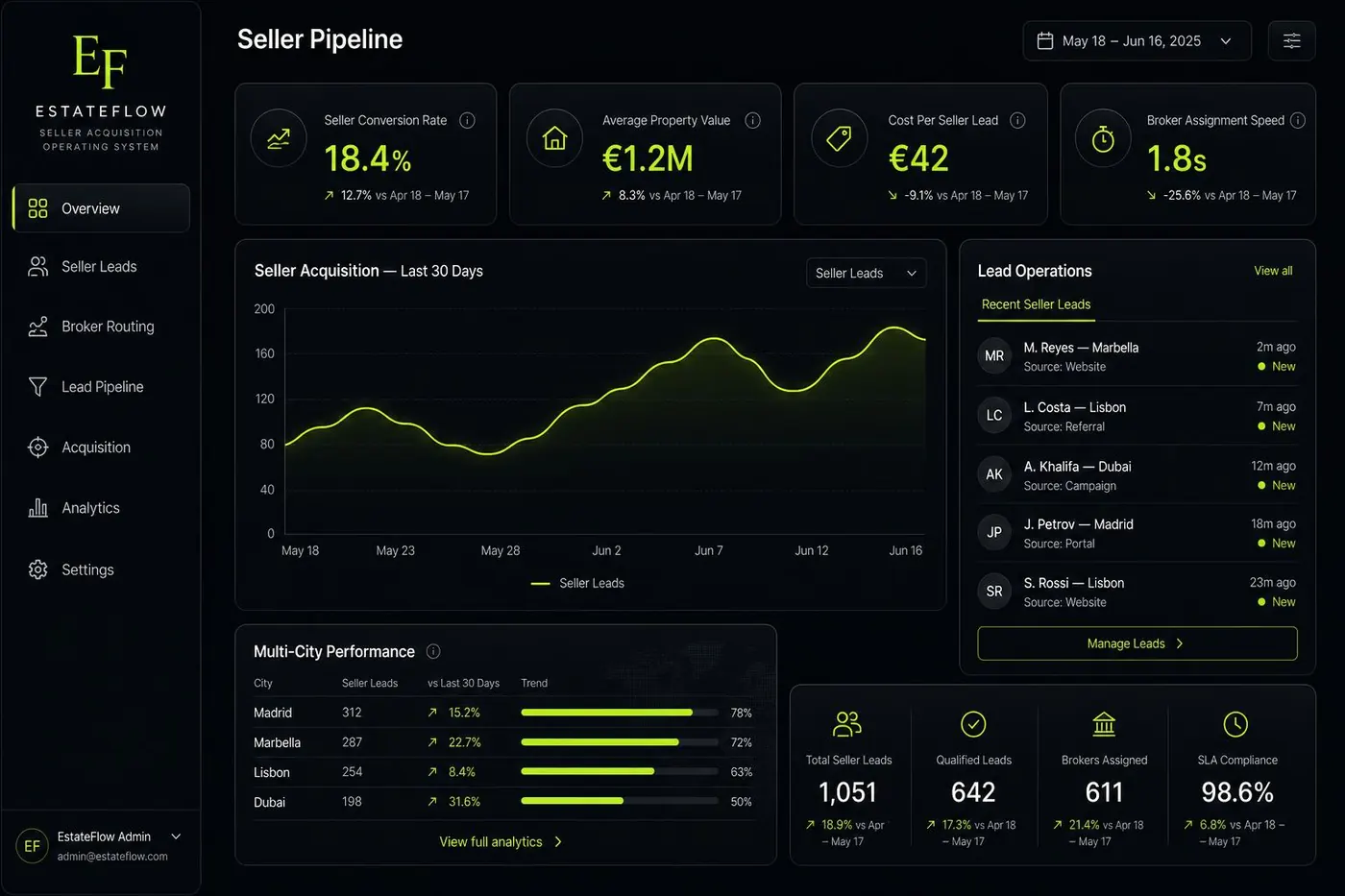The image size is (1345, 896).
Task: Click Marbella trend progress bar
Action: (x=620, y=742)
